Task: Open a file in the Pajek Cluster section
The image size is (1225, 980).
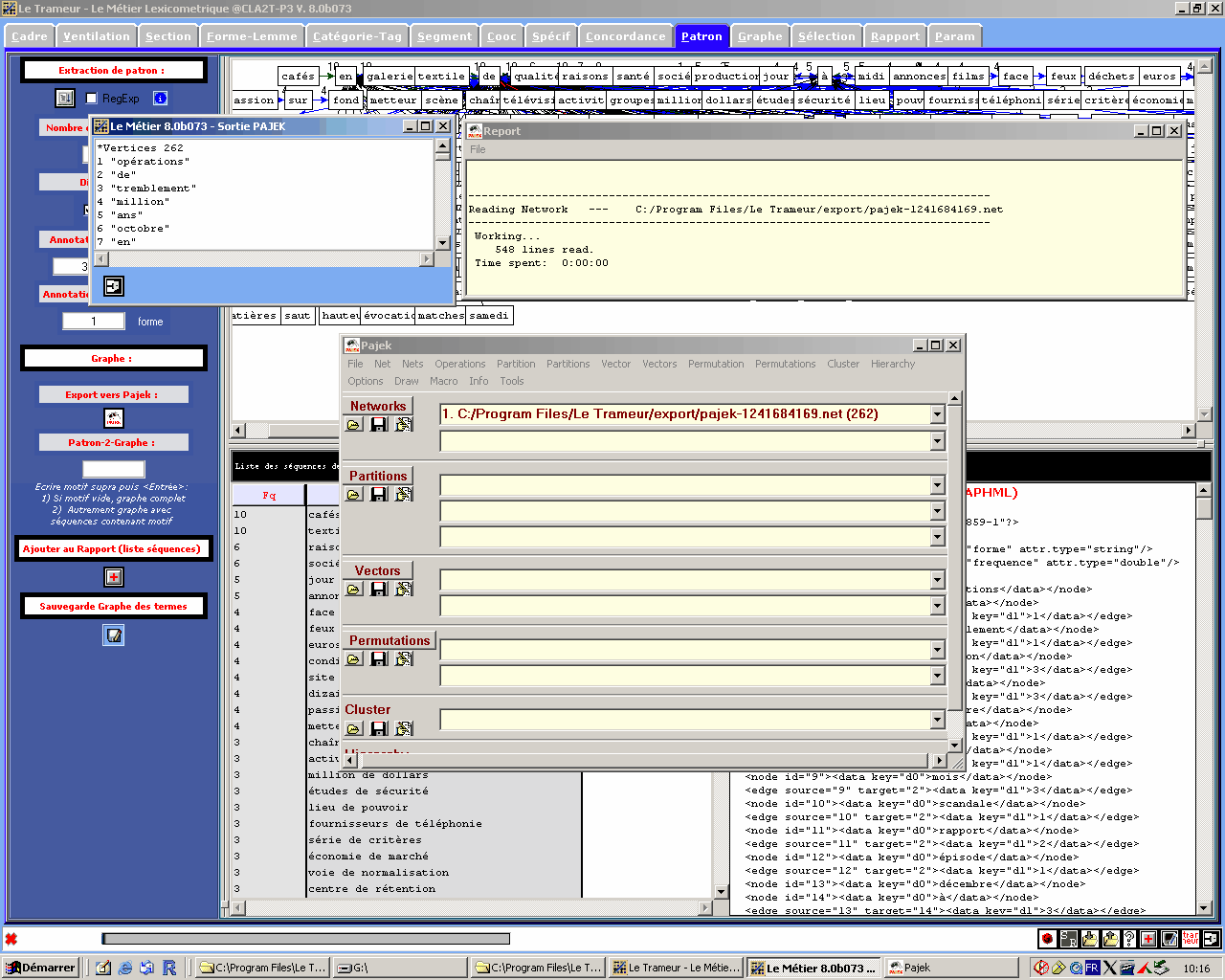Action: point(354,728)
